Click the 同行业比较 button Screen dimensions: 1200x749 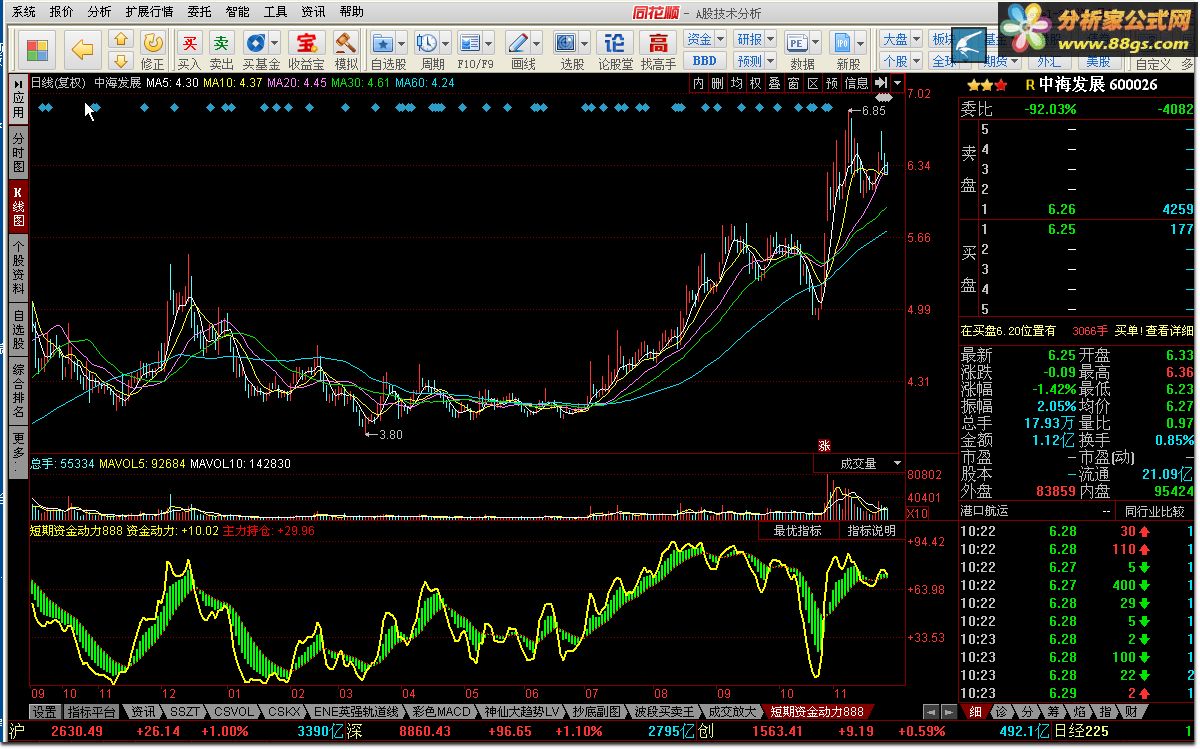pos(1153,511)
